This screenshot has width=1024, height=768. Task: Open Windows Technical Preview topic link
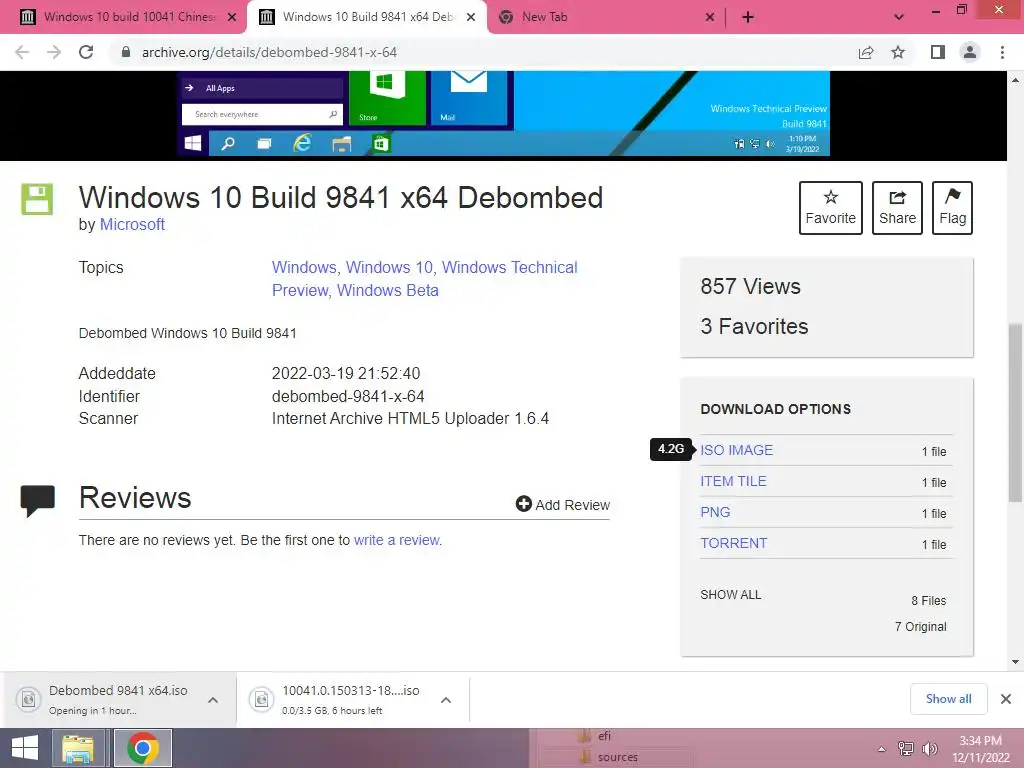coord(424,278)
